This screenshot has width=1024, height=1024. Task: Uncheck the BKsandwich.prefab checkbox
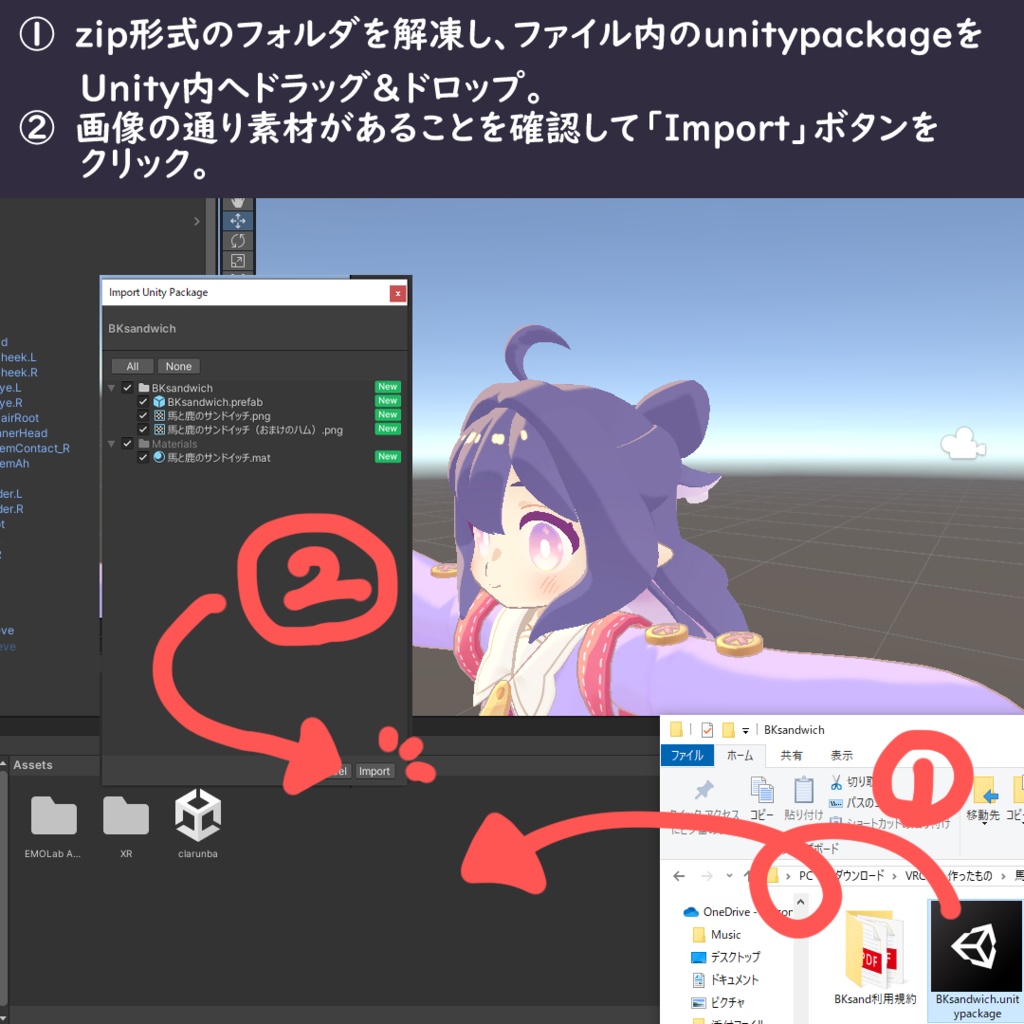tap(142, 402)
